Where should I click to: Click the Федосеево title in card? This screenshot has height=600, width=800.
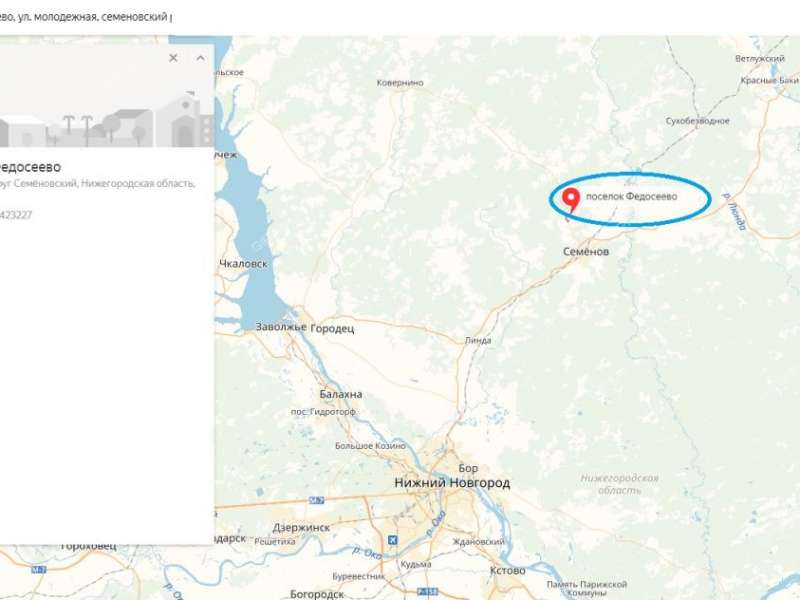(x=30, y=167)
